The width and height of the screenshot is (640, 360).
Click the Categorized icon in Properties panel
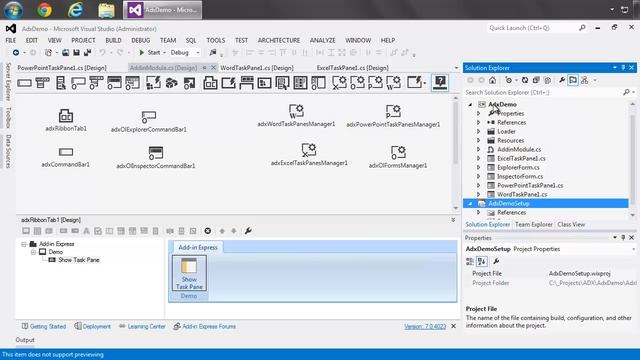click(470, 261)
